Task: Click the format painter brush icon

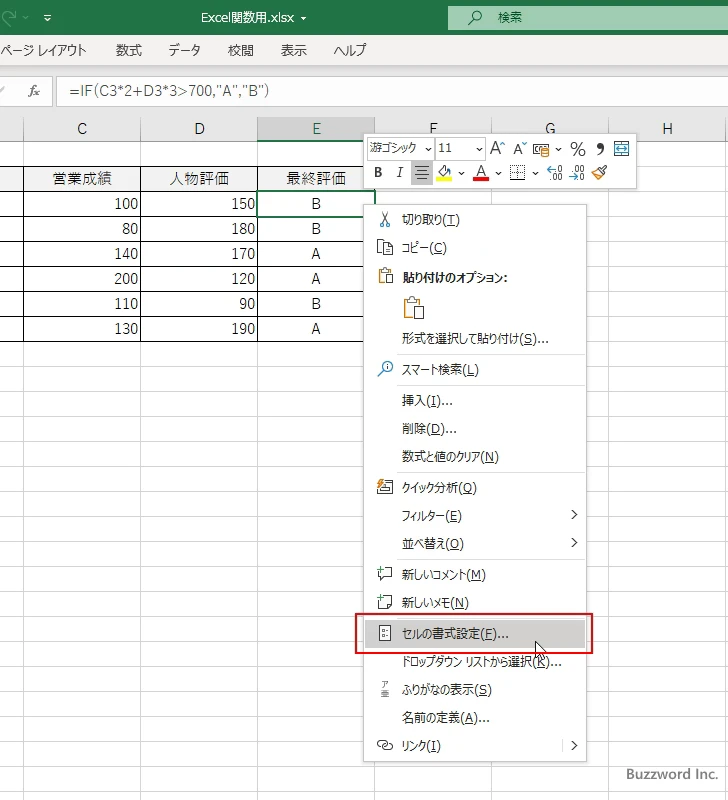Action: 599,172
